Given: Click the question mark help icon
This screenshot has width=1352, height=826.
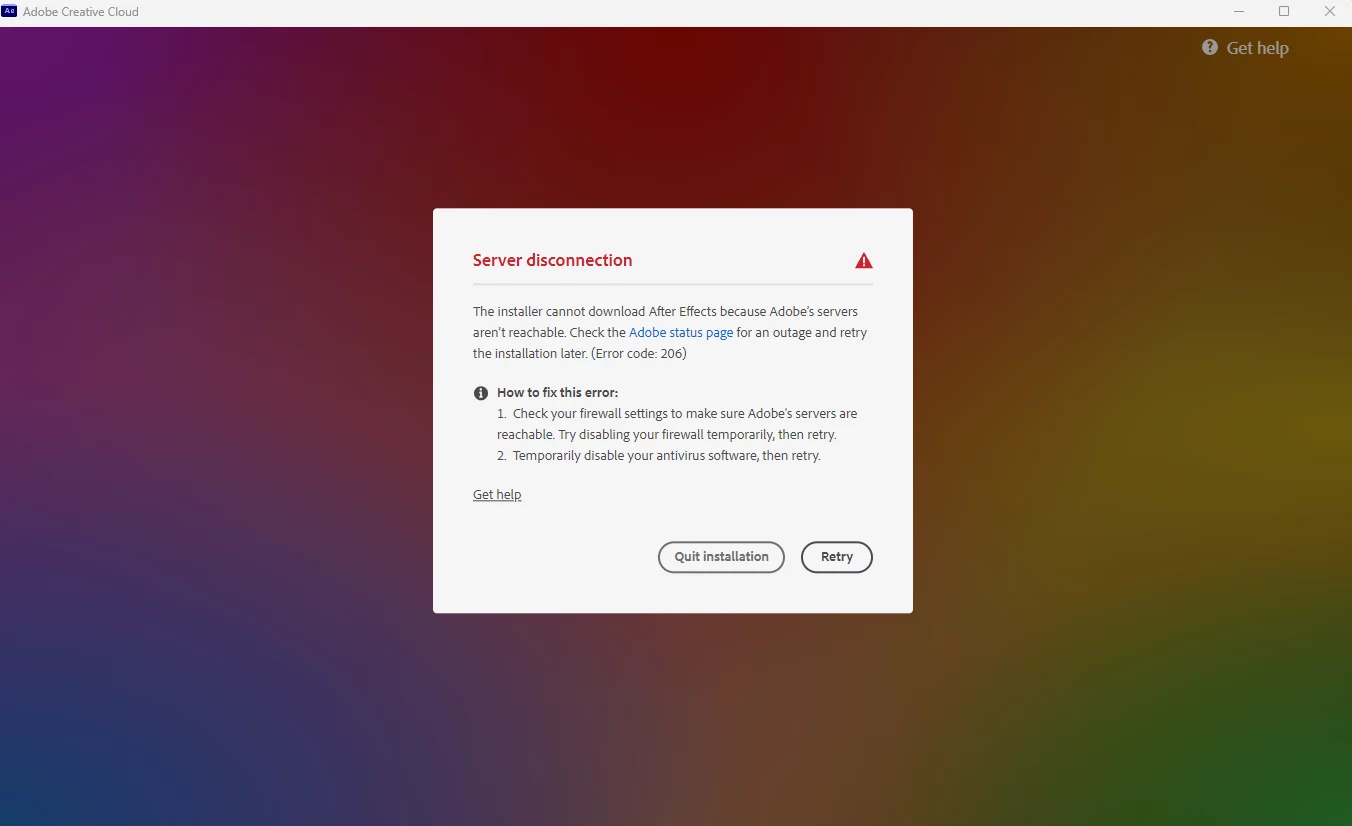Looking at the screenshot, I should (1210, 47).
